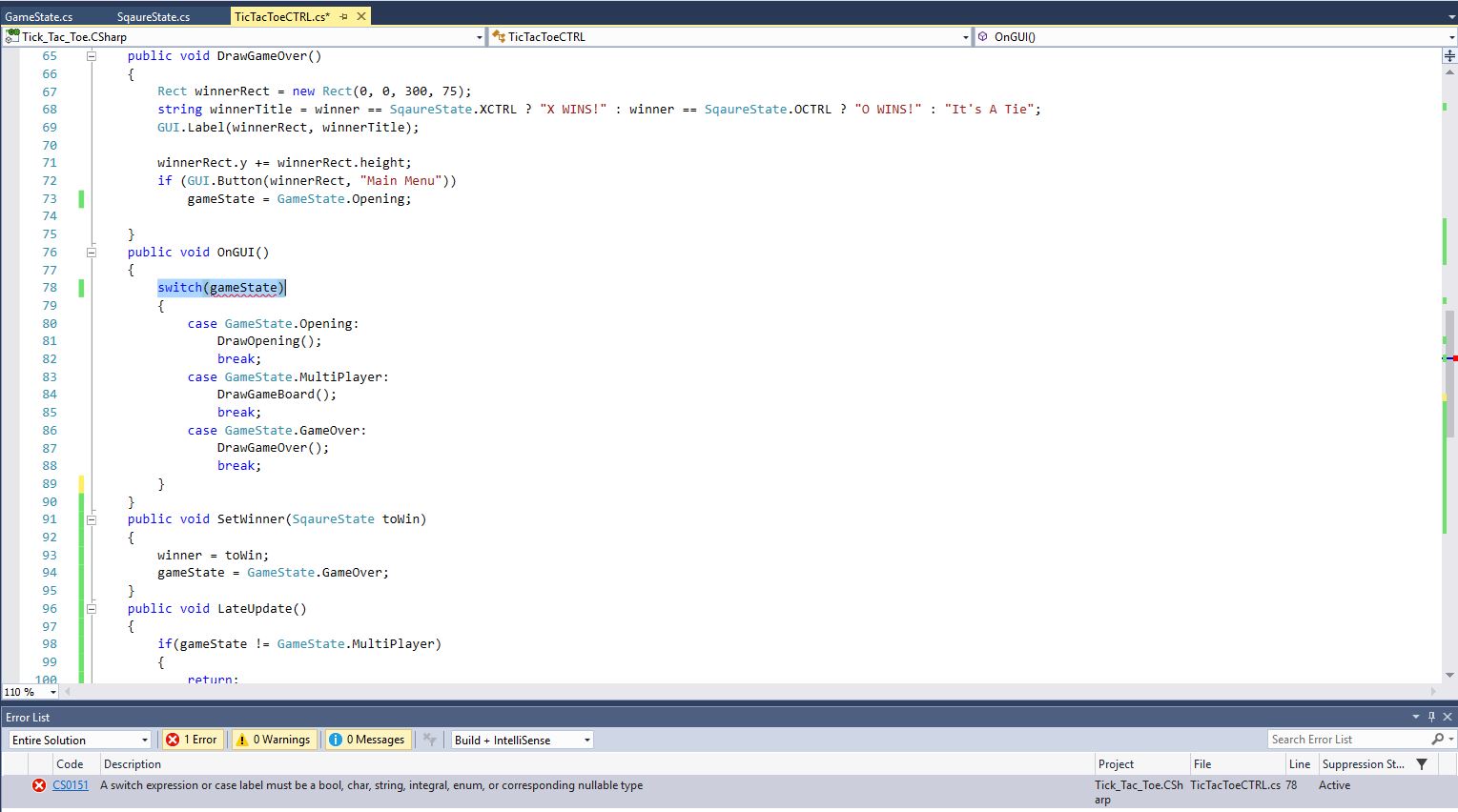Switch to the SqaureState.cs tab
The image size is (1458, 812).
[x=154, y=16]
